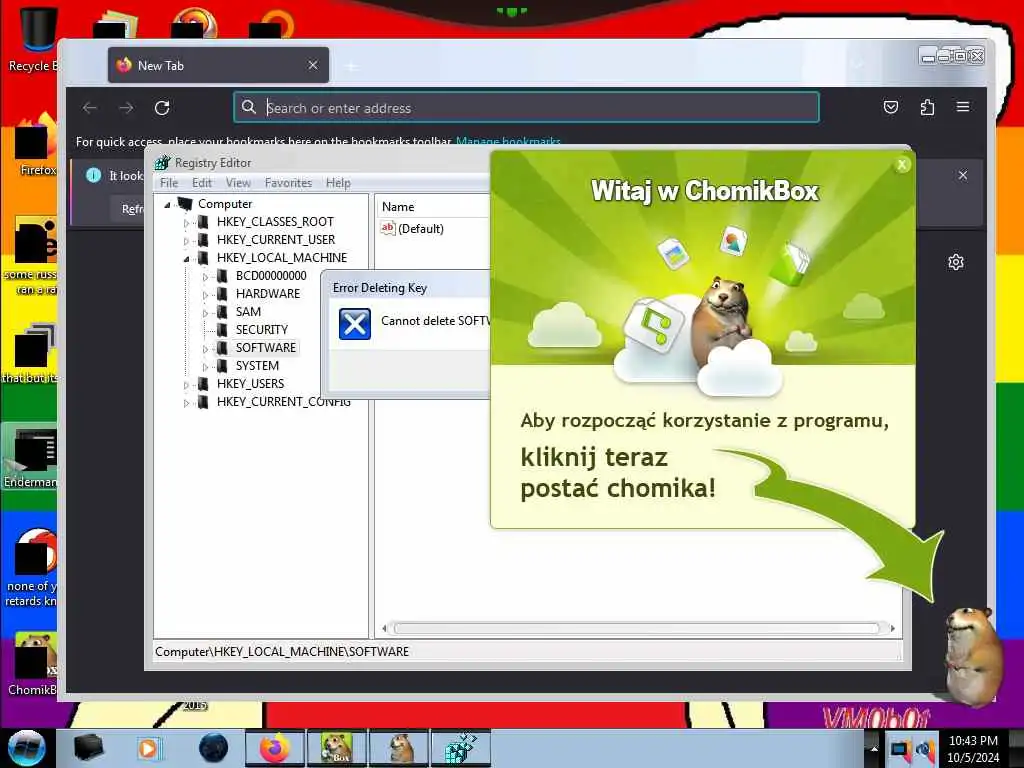Collapse the Computer tree node

point(167,205)
